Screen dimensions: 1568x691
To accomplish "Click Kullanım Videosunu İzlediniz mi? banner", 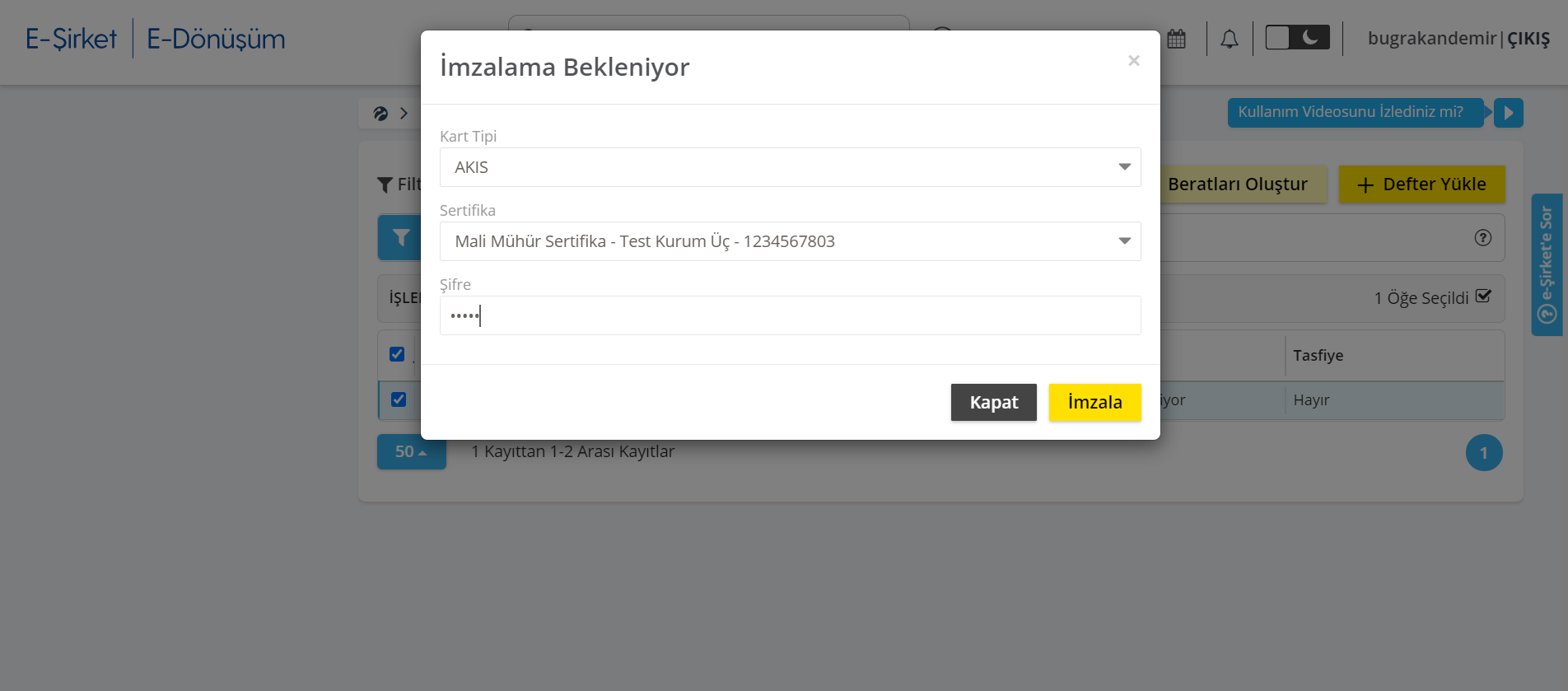I will [1355, 112].
